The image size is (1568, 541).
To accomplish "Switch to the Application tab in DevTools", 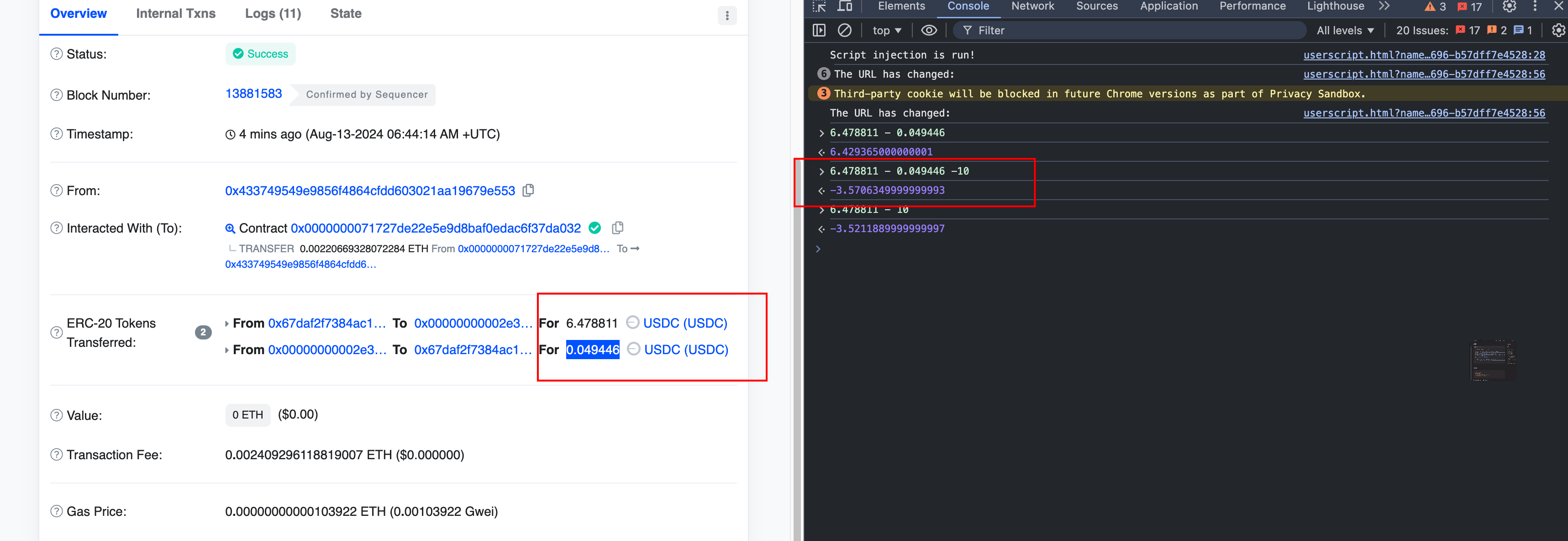I will [x=1169, y=6].
